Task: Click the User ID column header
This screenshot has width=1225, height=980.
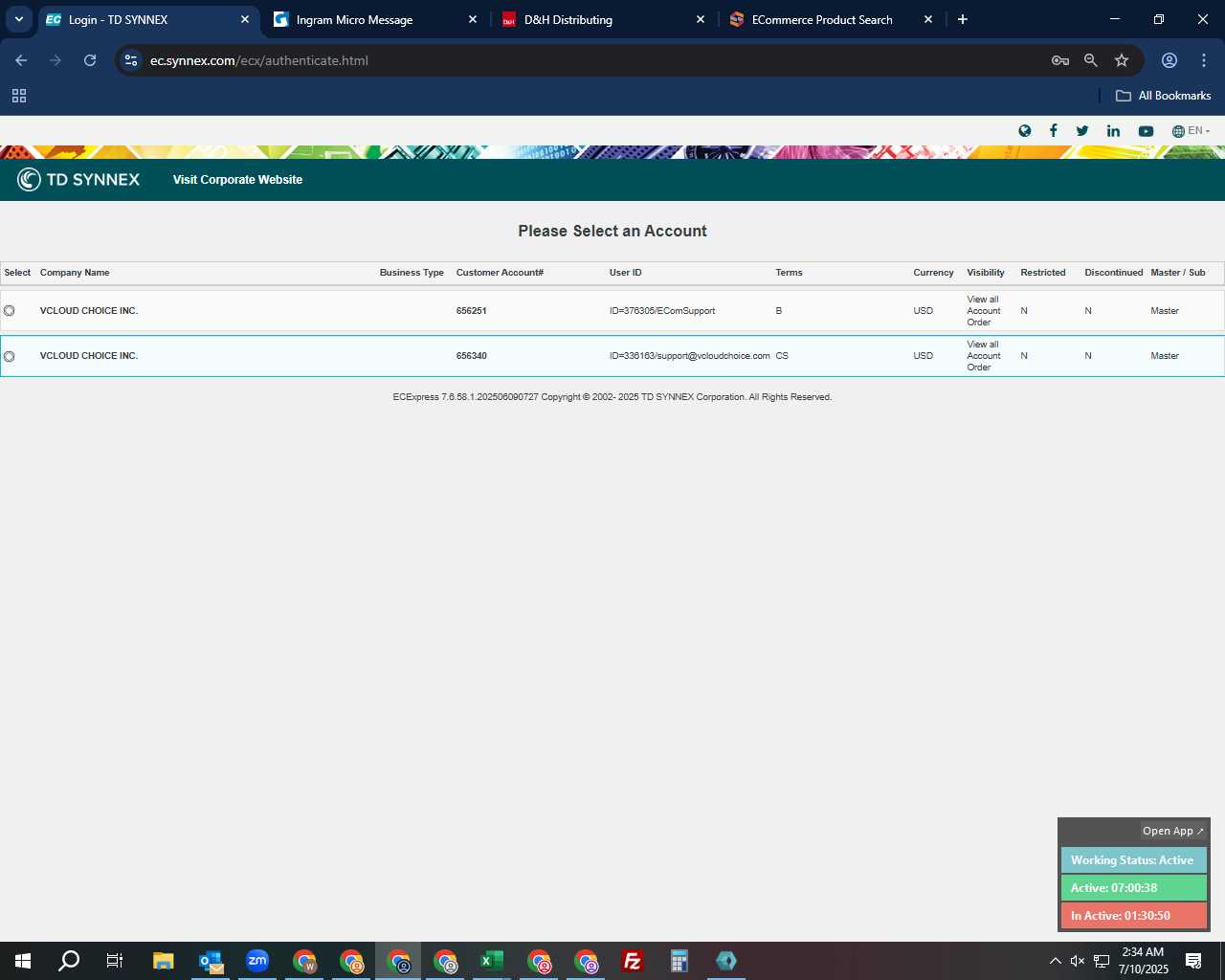Action: coord(626,273)
